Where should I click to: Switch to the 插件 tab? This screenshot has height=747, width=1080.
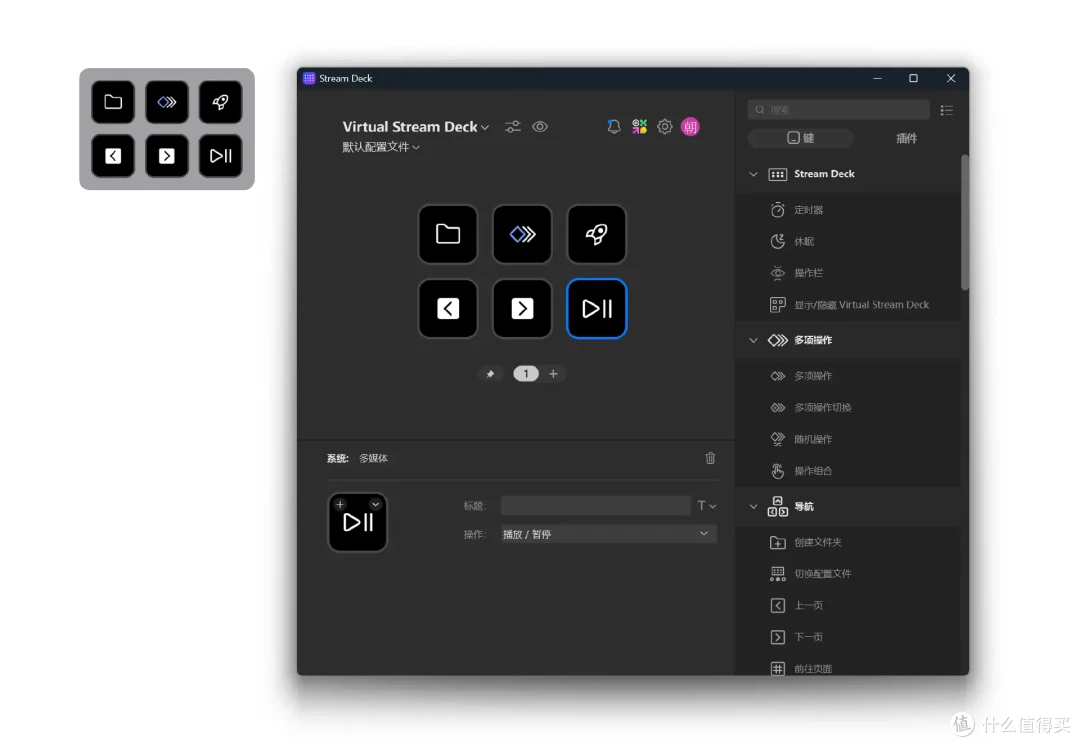tap(906, 138)
